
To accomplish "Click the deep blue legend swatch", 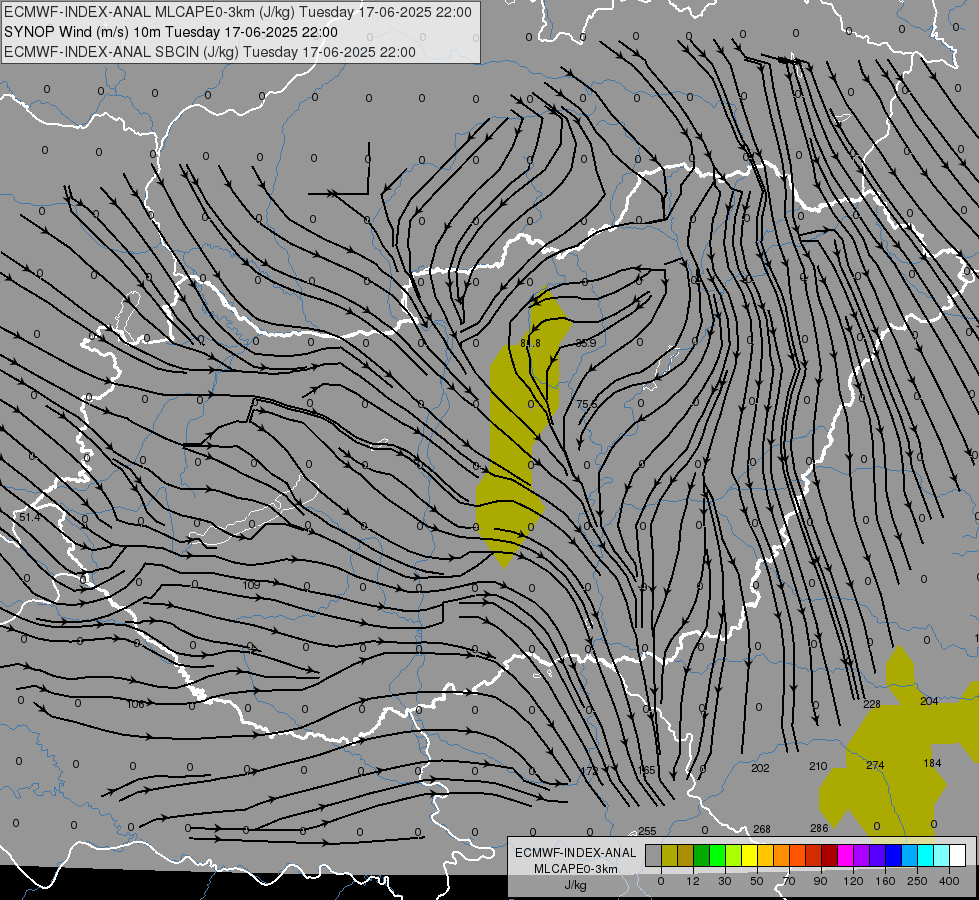I will point(894,855).
